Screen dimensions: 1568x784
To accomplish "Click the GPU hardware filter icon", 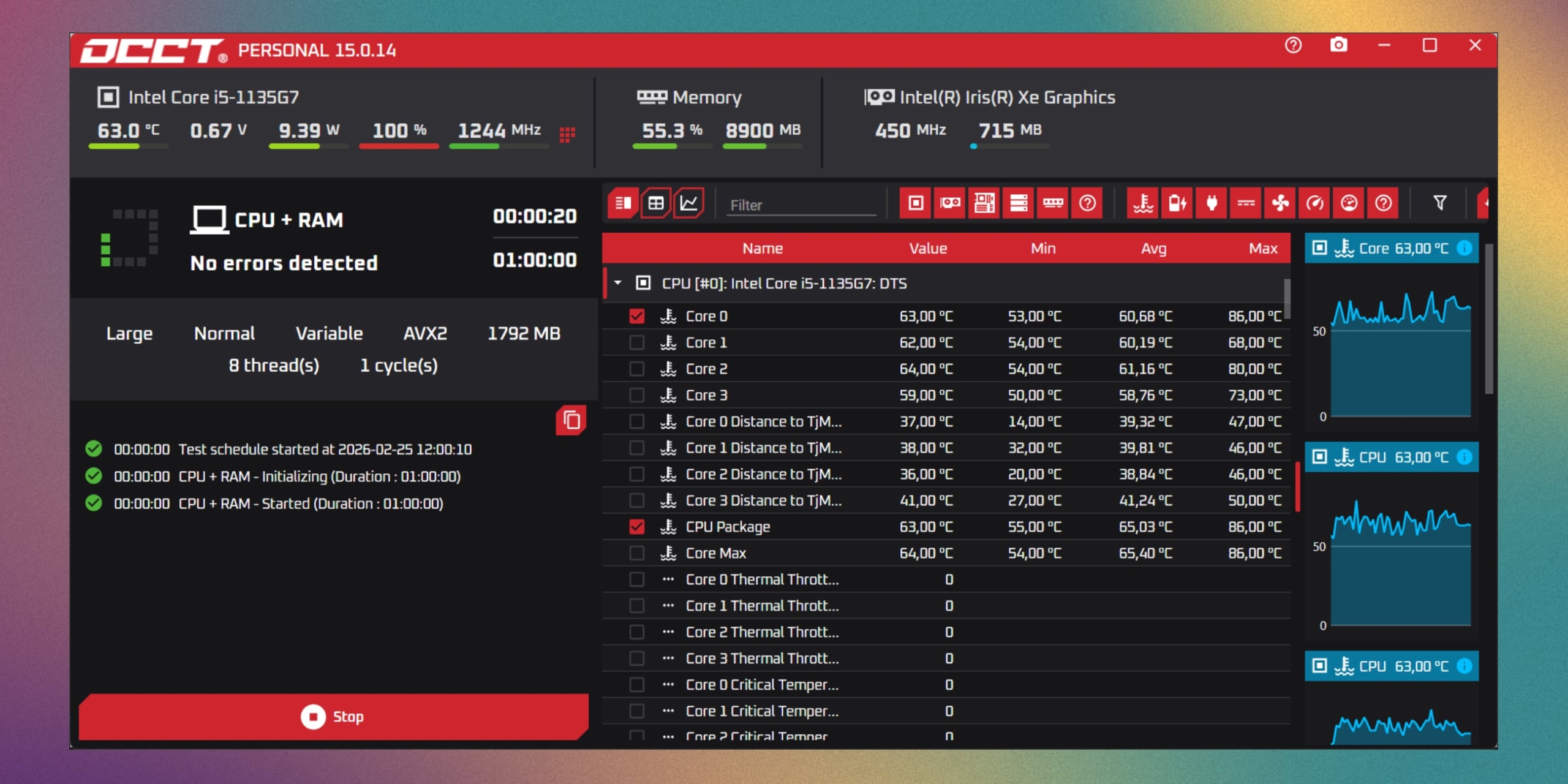I will (950, 203).
